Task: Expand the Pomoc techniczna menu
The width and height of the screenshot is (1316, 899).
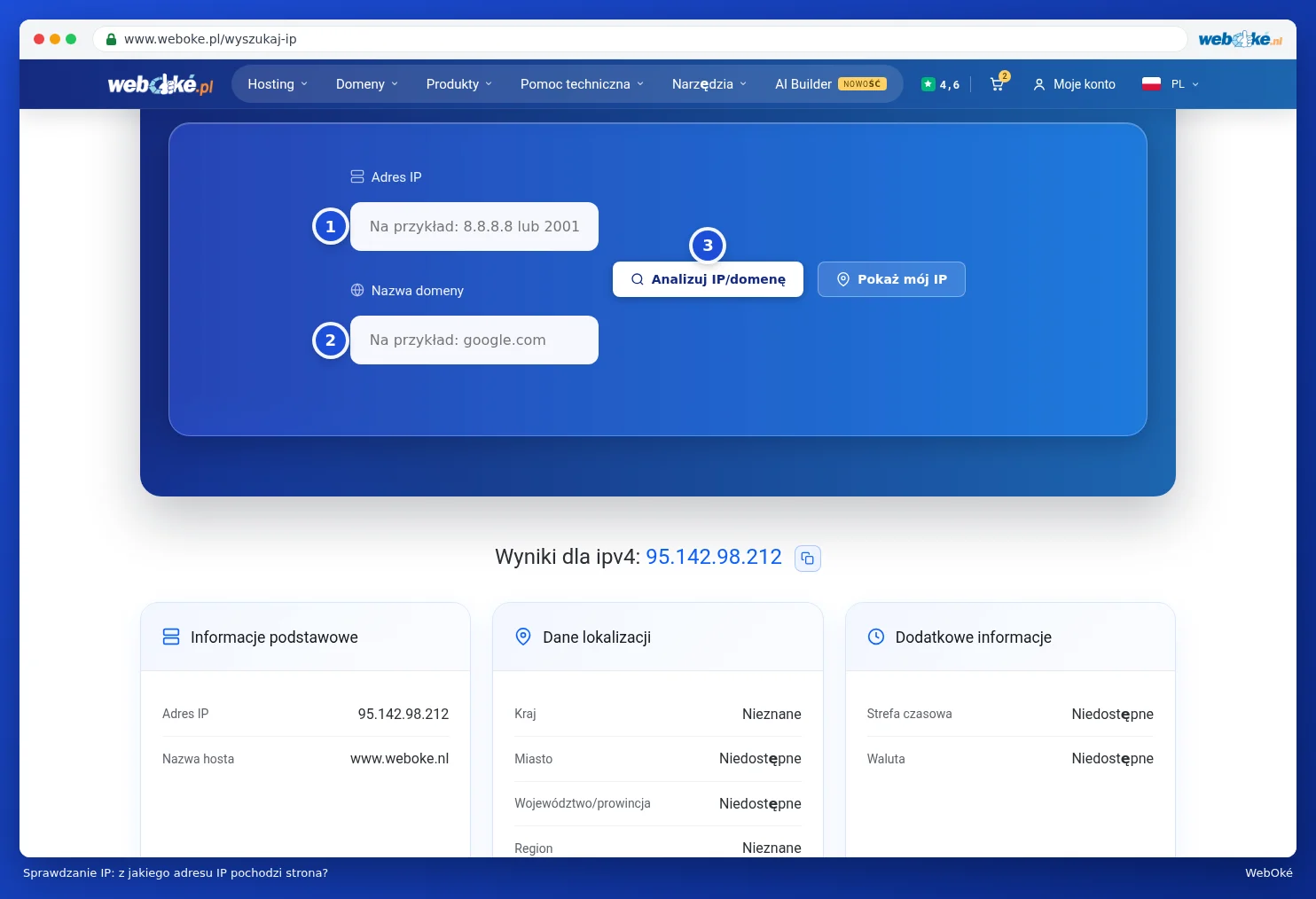Action: 583,84
